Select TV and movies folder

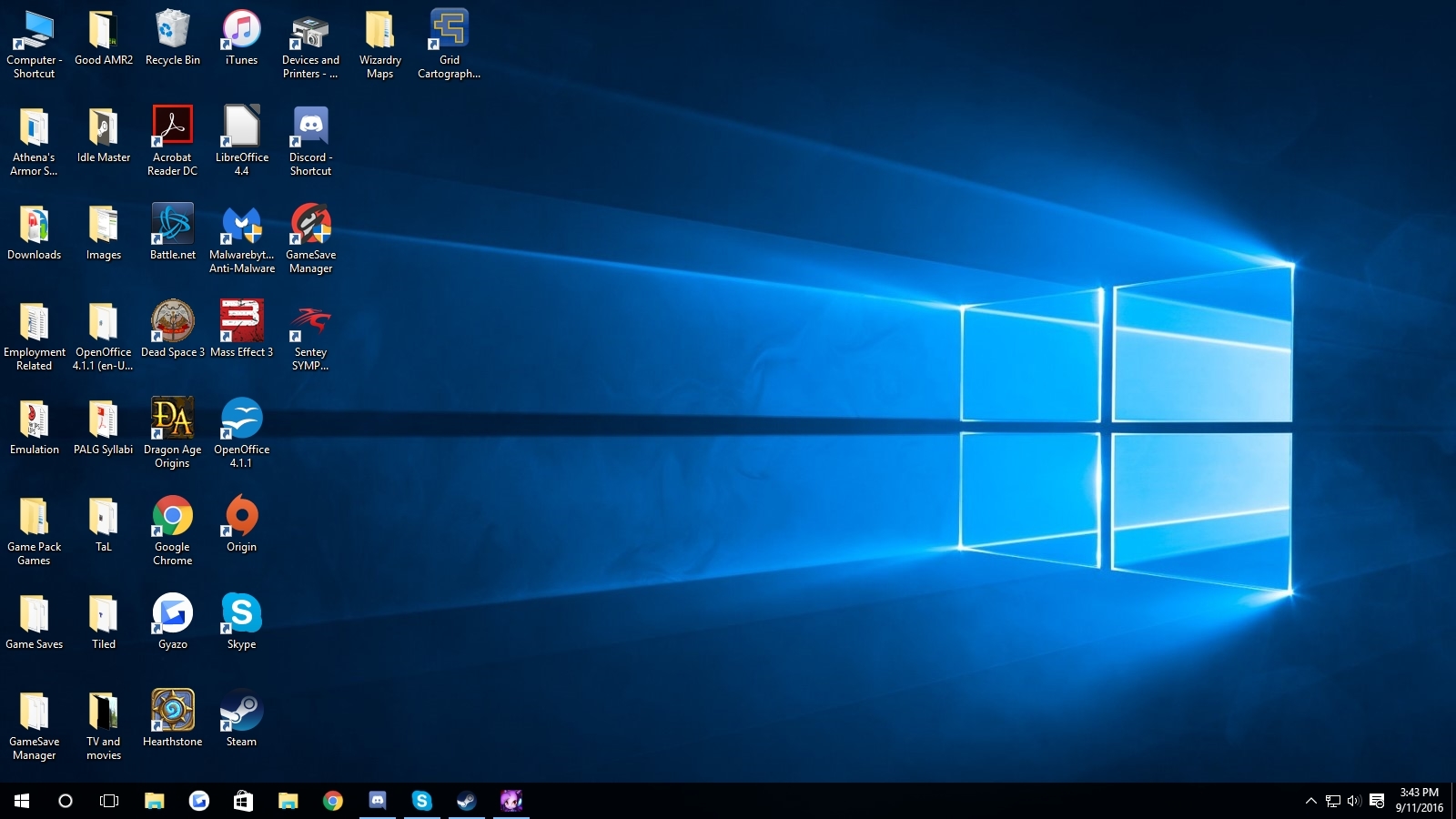point(104,725)
